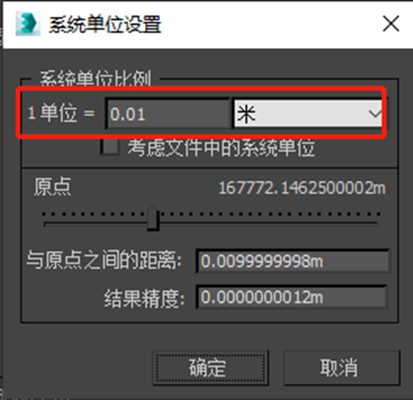Click the origin value 167772.1462500002m text

pos(302,188)
